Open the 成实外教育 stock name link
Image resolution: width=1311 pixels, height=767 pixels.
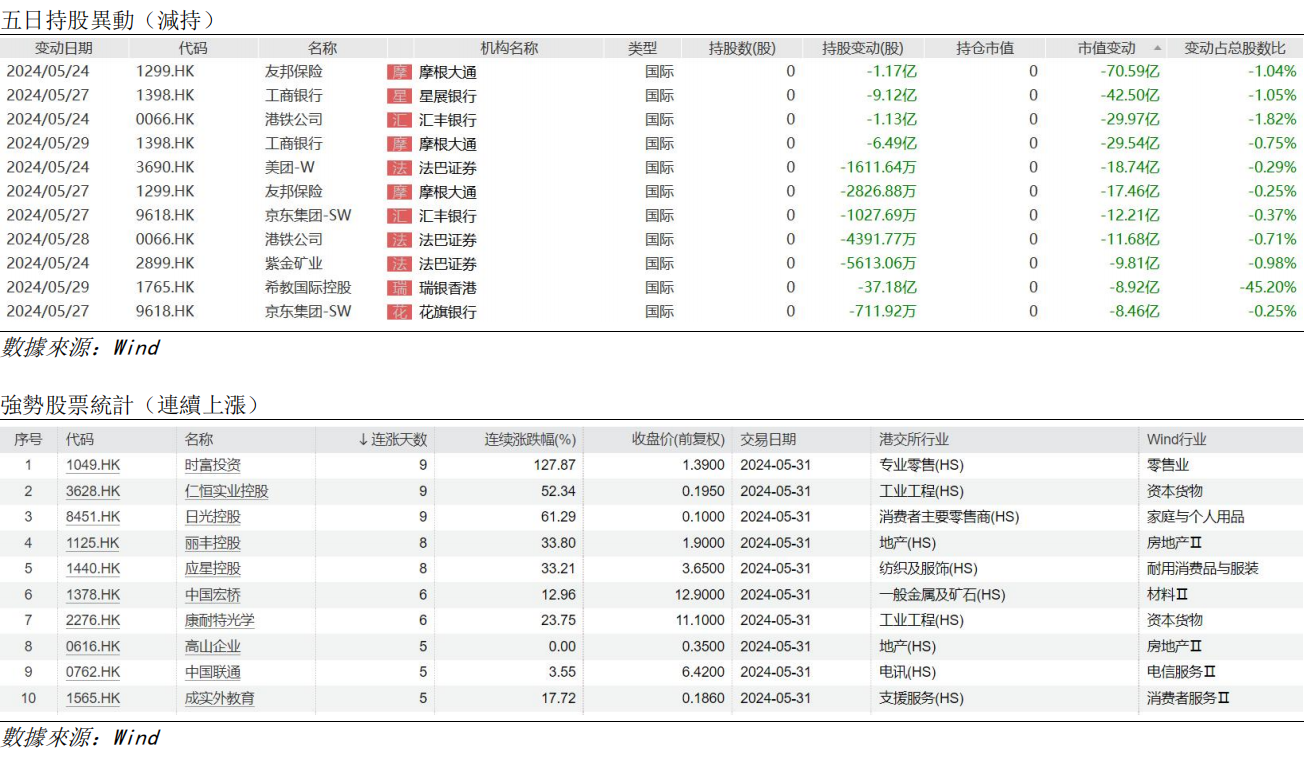pos(220,698)
